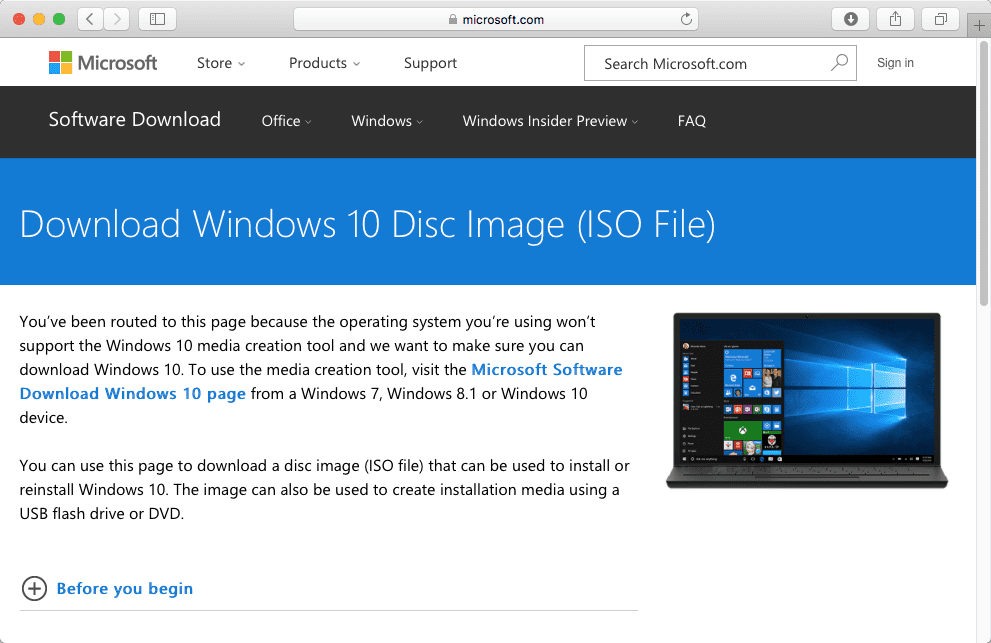Open Microsoft Software Download Windows 10 page link
The image size is (991, 643).
tap(321, 381)
